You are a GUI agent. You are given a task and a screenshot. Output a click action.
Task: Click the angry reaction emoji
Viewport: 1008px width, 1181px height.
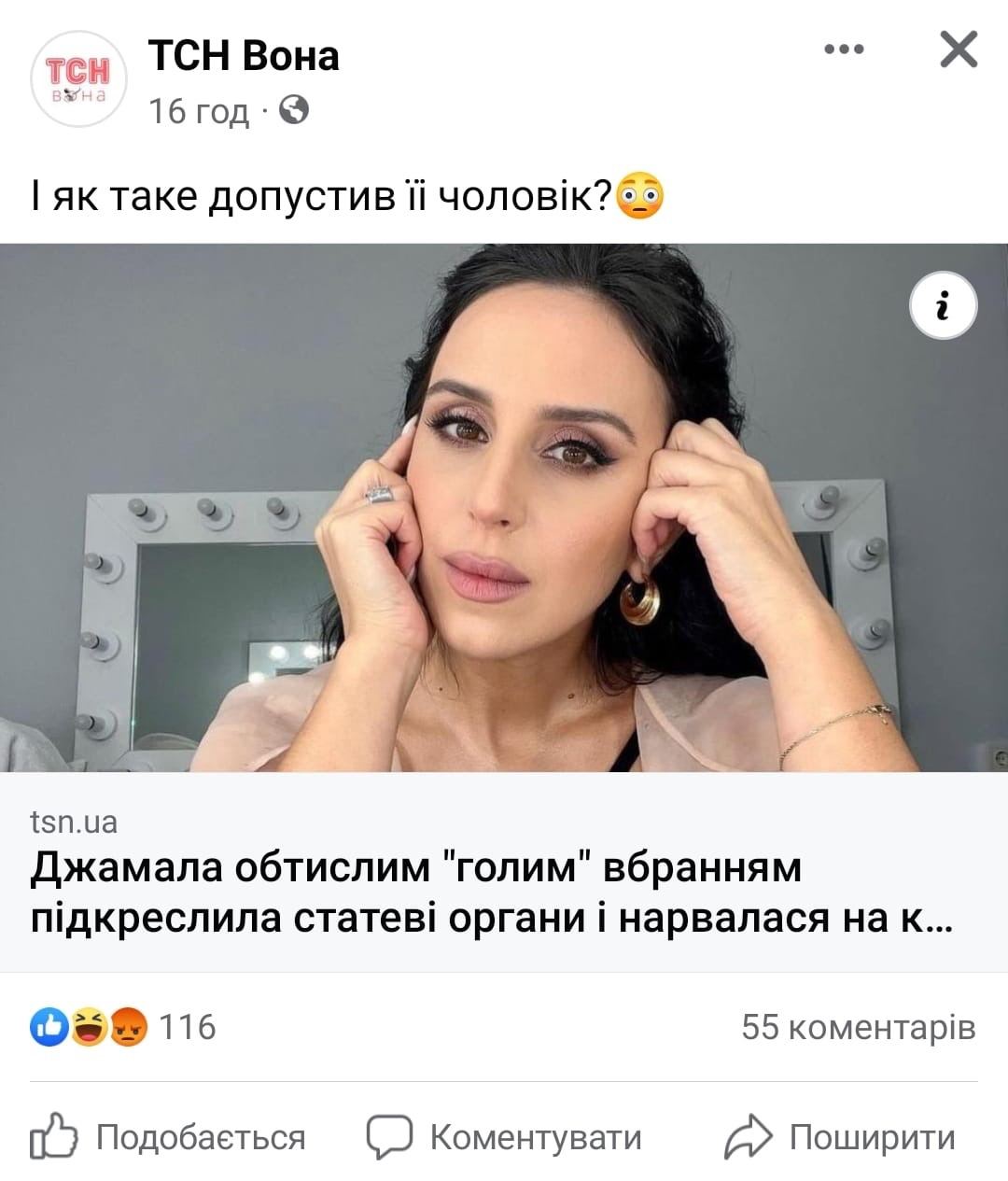coord(129,1027)
